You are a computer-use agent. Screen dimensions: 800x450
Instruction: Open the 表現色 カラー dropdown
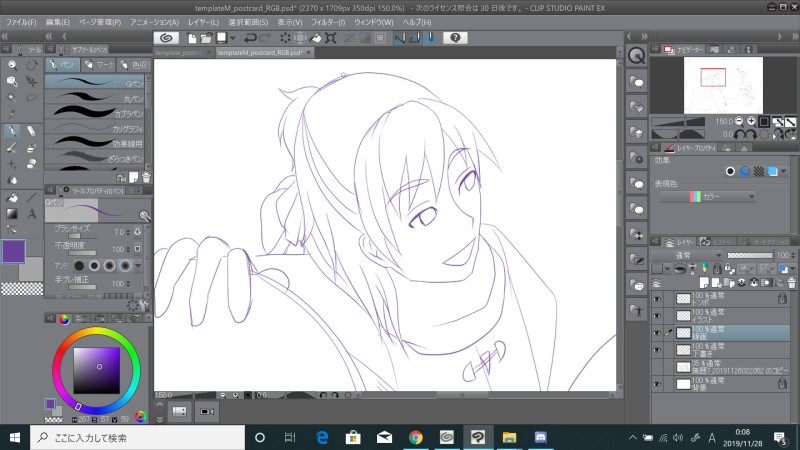pyautogui.click(x=708, y=196)
